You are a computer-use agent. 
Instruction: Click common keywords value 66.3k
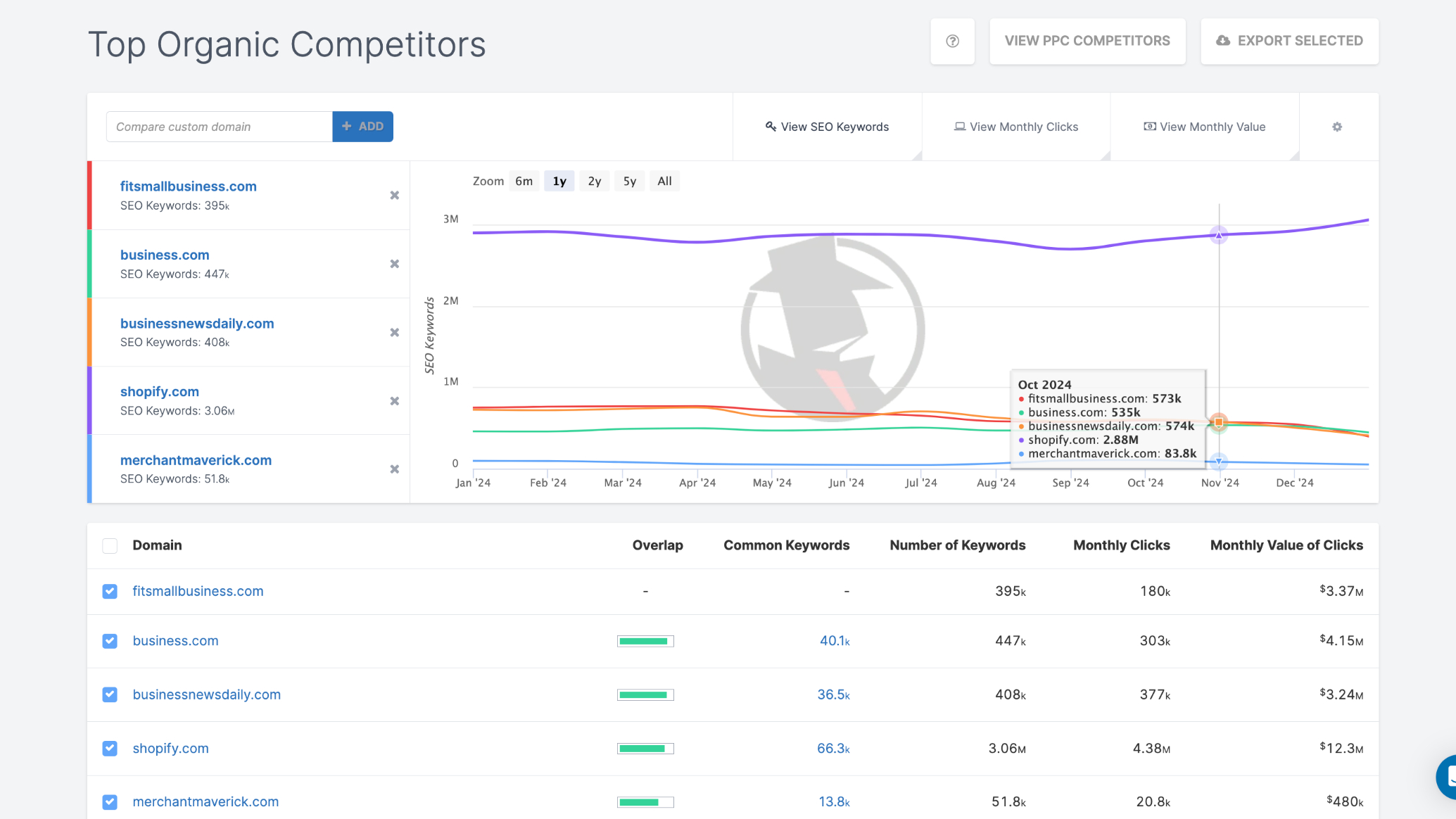click(x=833, y=748)
